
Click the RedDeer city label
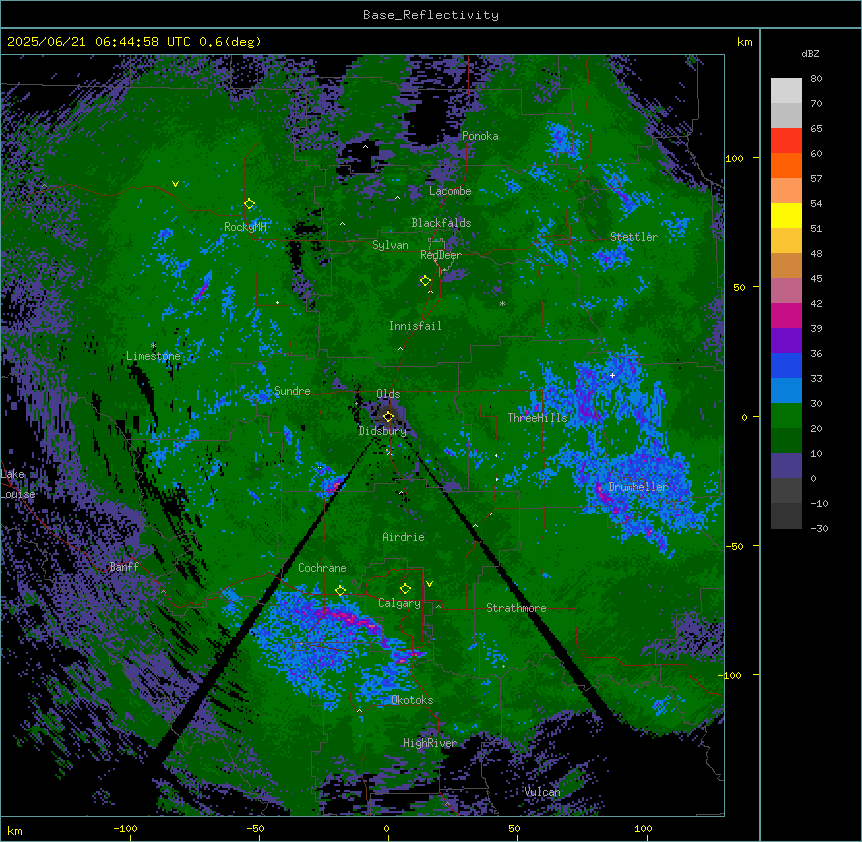[x=441, y=255]
